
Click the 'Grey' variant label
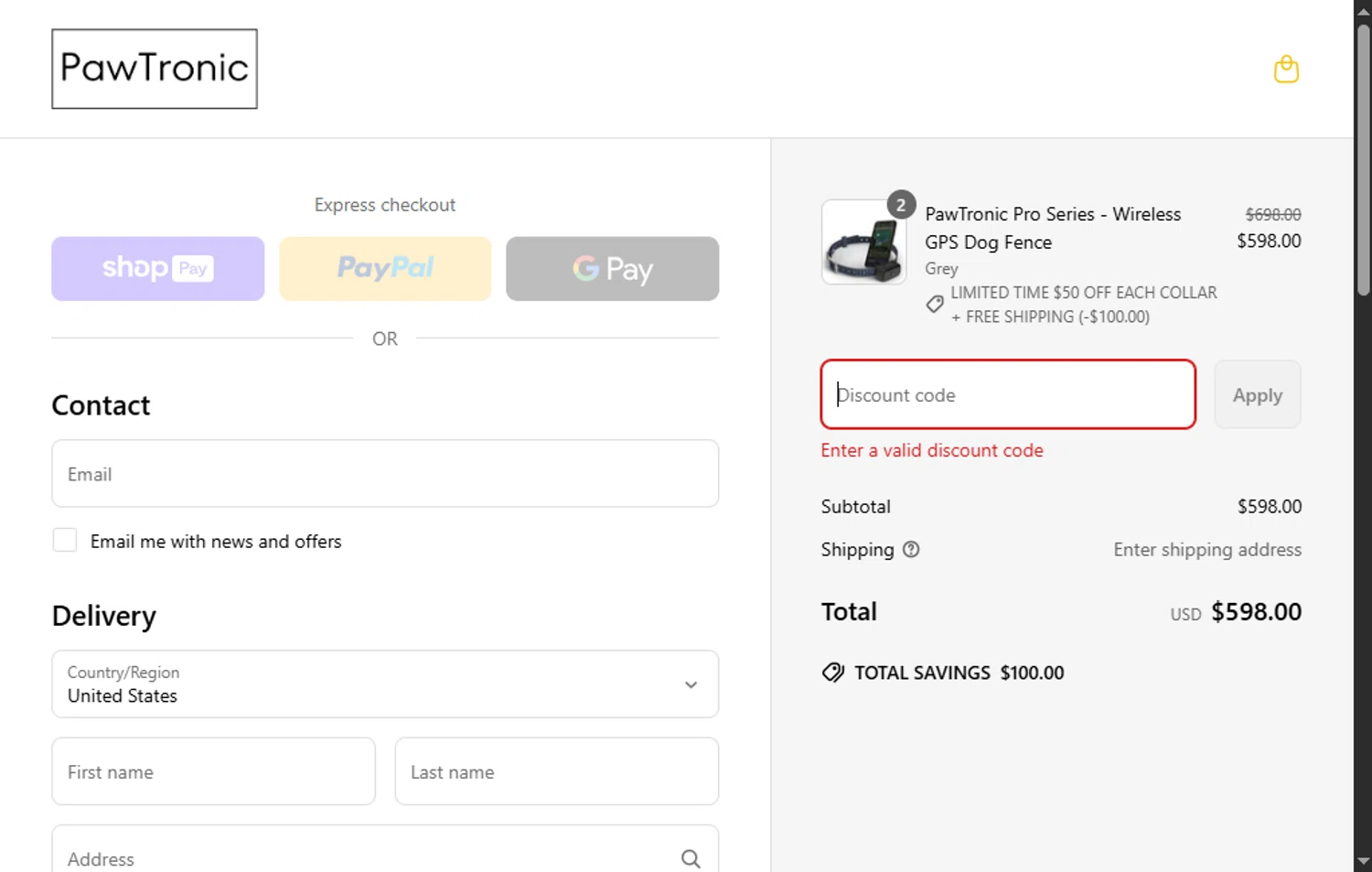pyautogui.click(x=941, y=269)
